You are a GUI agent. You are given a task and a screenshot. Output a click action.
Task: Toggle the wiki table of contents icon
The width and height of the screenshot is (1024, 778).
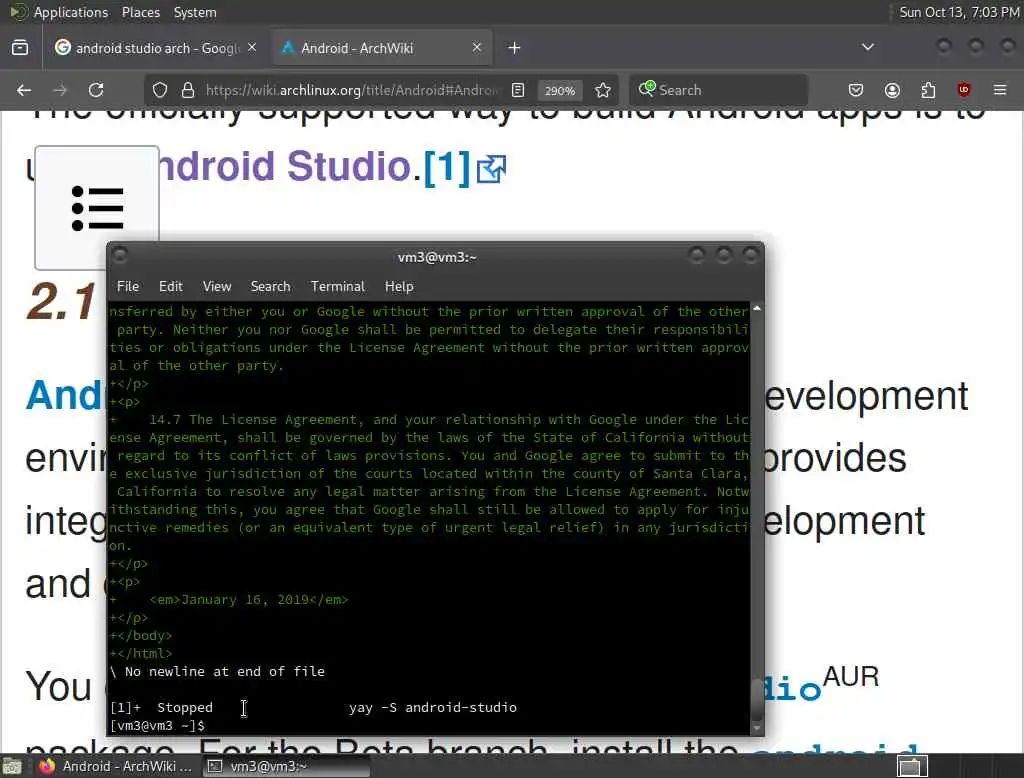coord(97,208)
